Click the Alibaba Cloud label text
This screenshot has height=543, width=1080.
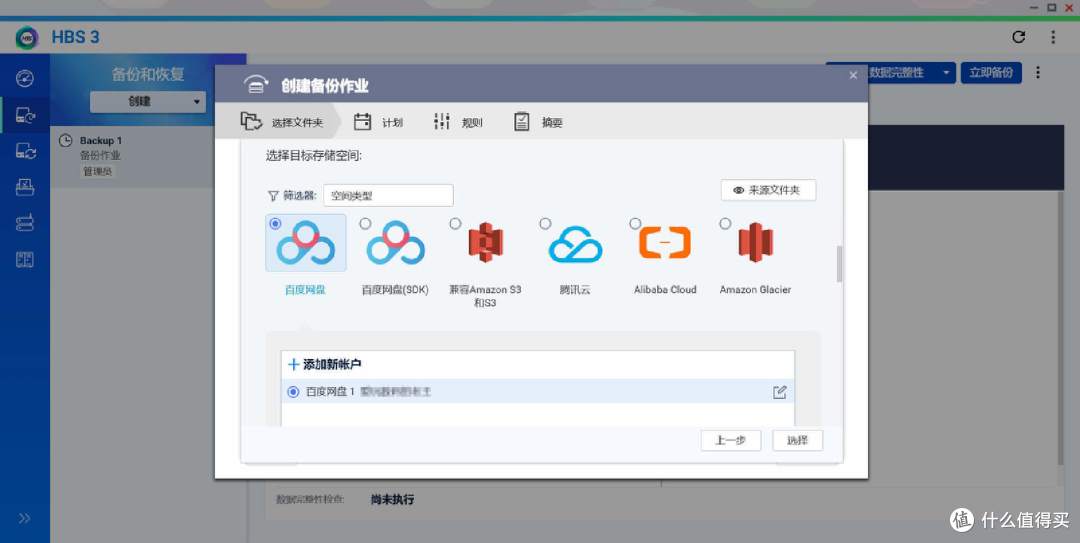(x=665, y=290)
